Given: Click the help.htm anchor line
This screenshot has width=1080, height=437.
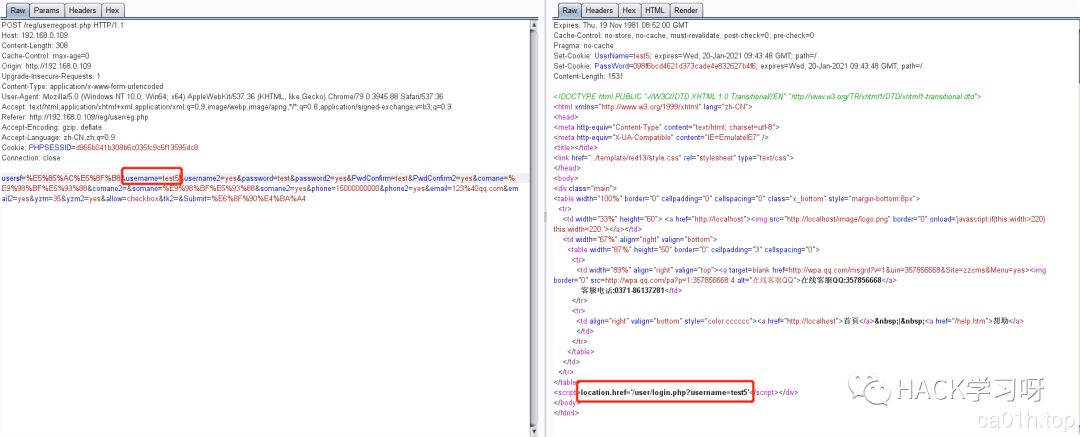Looking at the screenshot, I should [801, 321].
